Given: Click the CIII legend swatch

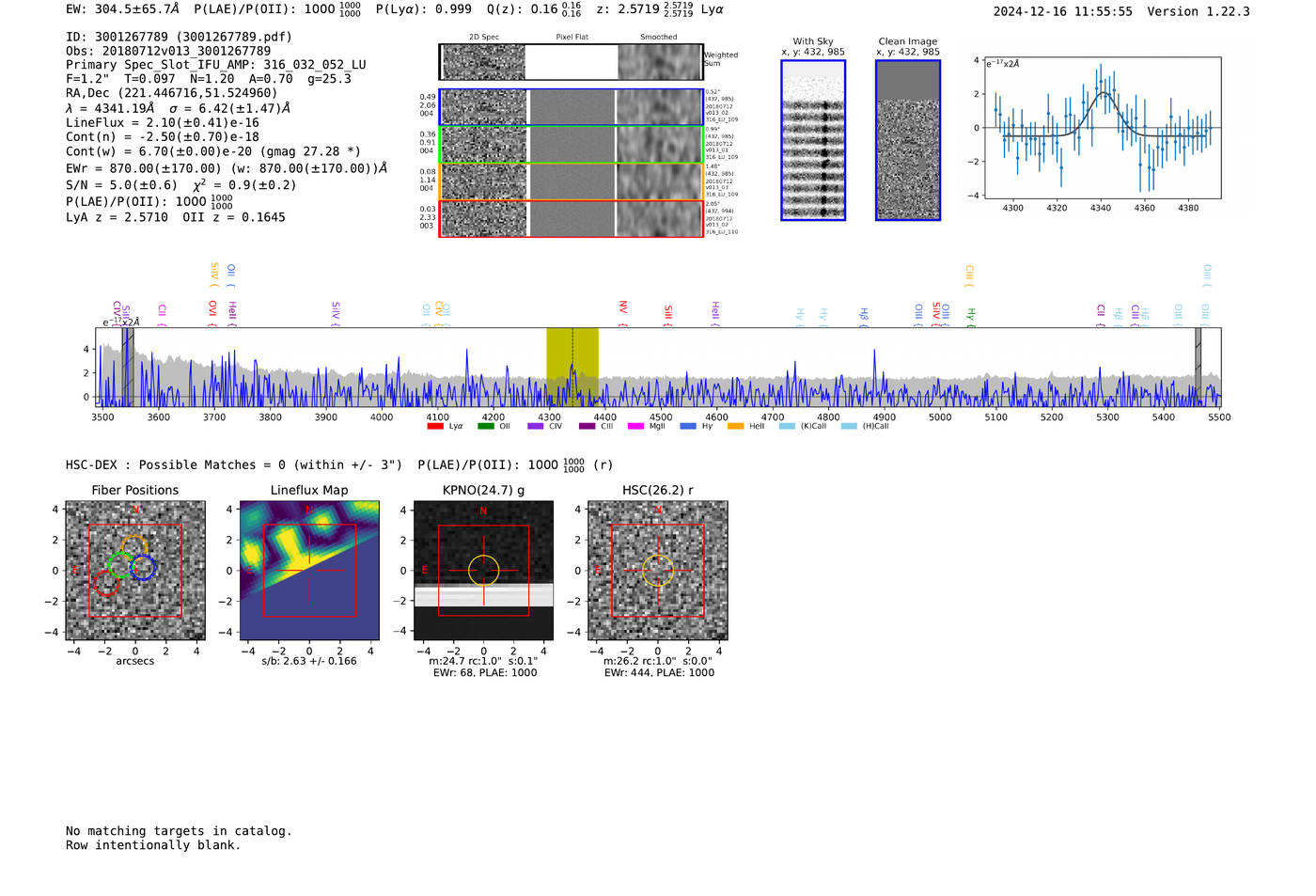Looking at the screenshot, I should coord(587,426).
